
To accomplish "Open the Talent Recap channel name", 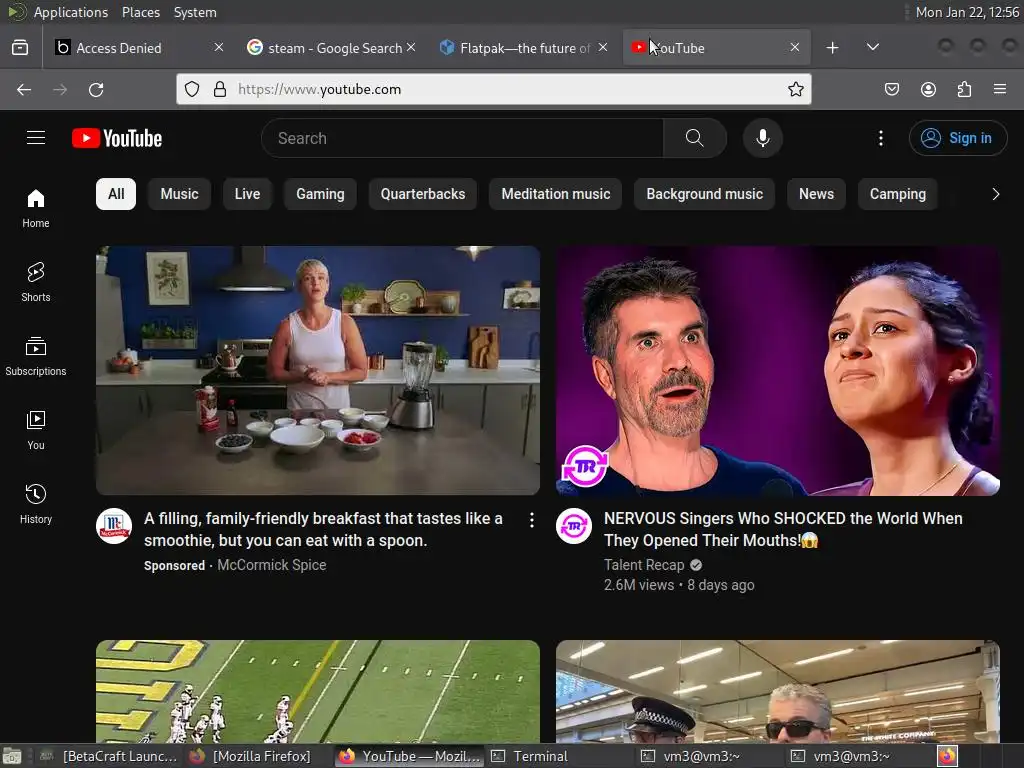I will tap(643, 565).
